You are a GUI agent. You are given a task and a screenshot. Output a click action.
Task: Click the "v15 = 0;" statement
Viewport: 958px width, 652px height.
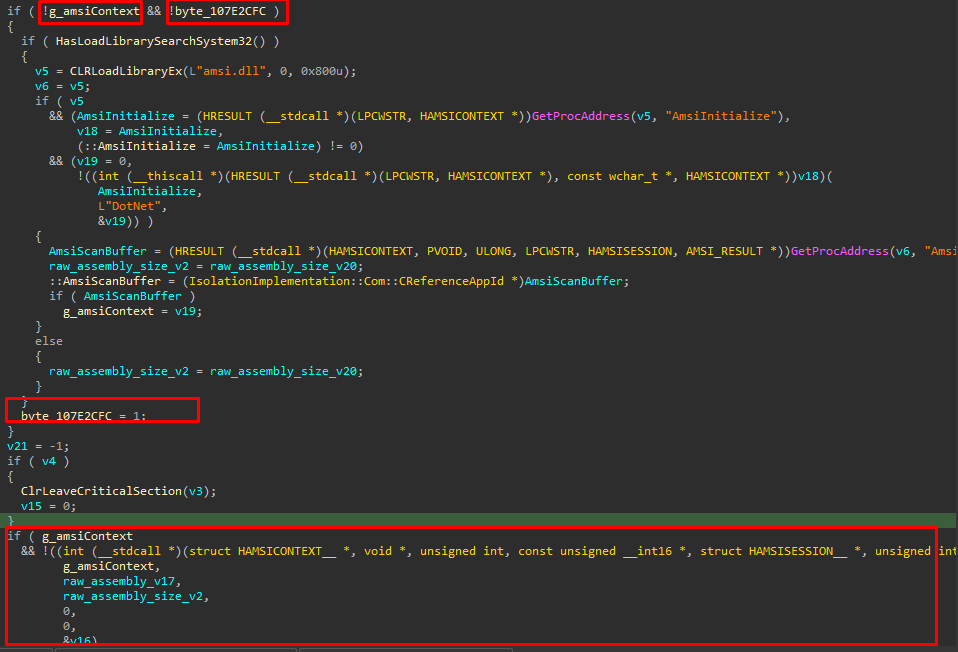pyautogui.click(x=48, y=506)
